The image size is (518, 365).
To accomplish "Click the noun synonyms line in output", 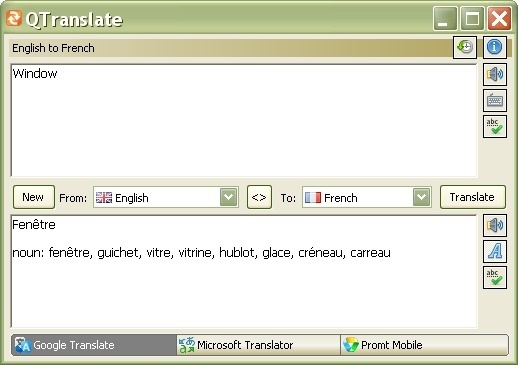I will pyautogui.click(x=201, y=253).
